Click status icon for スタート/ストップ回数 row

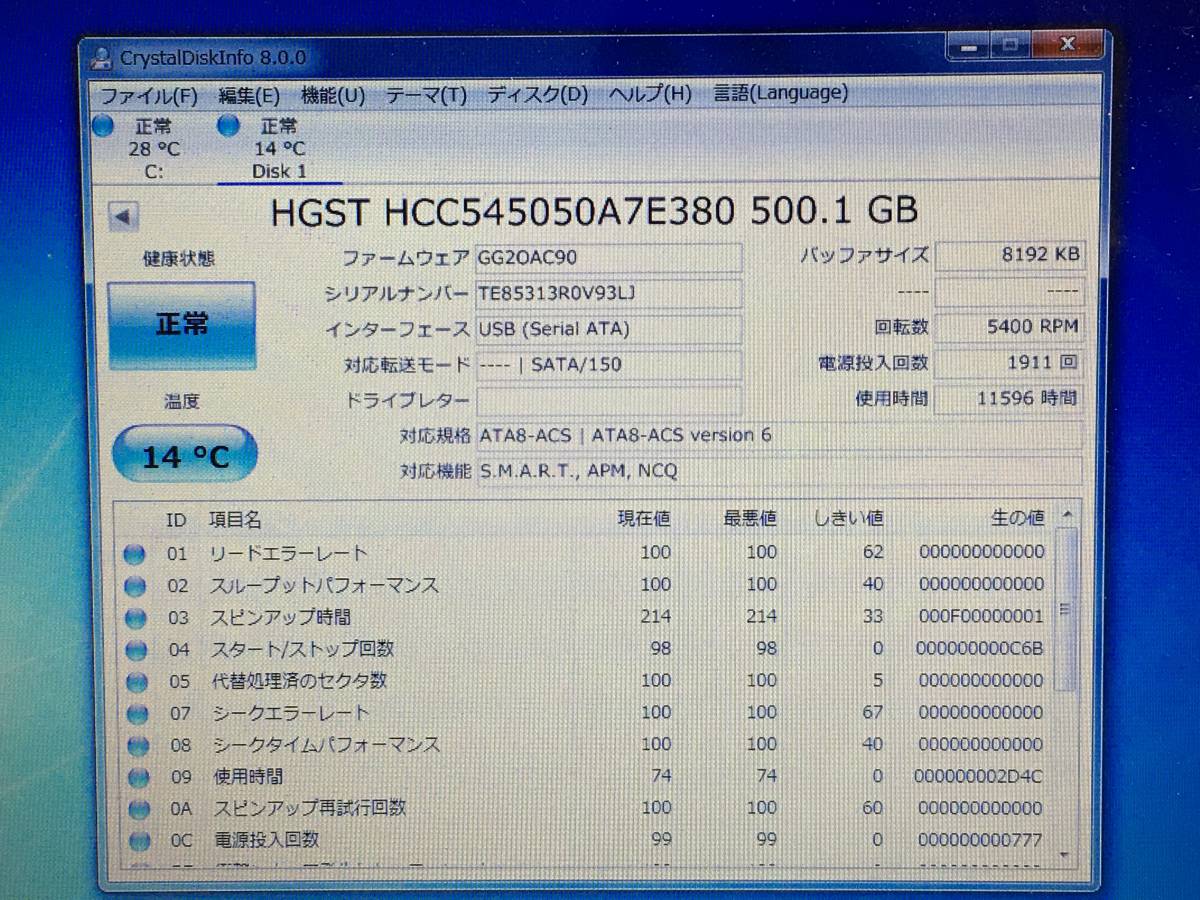pyautogui.click(x=135, y=651)
